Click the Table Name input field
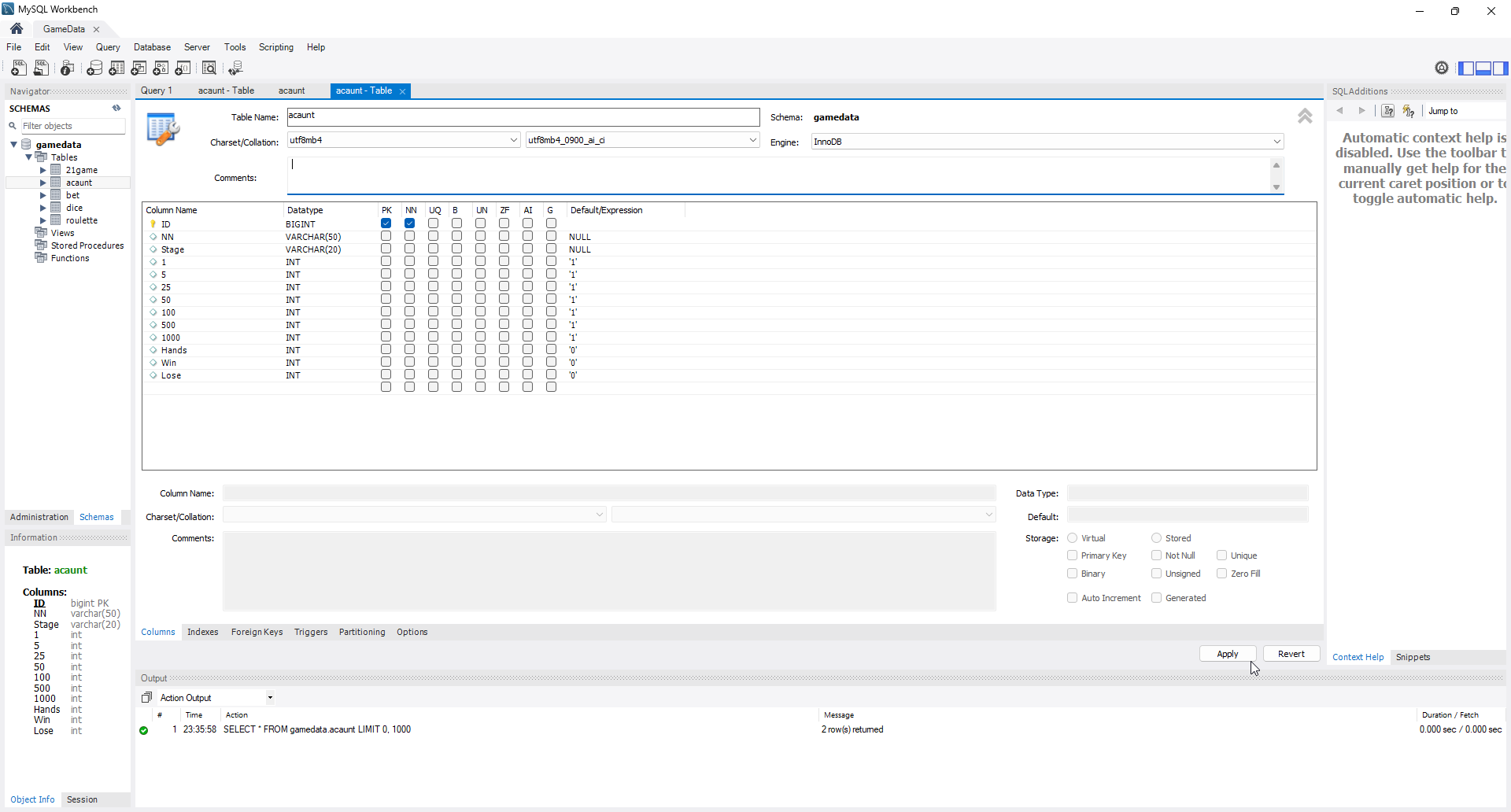The image size is (1511, 812). click(523, 116)
